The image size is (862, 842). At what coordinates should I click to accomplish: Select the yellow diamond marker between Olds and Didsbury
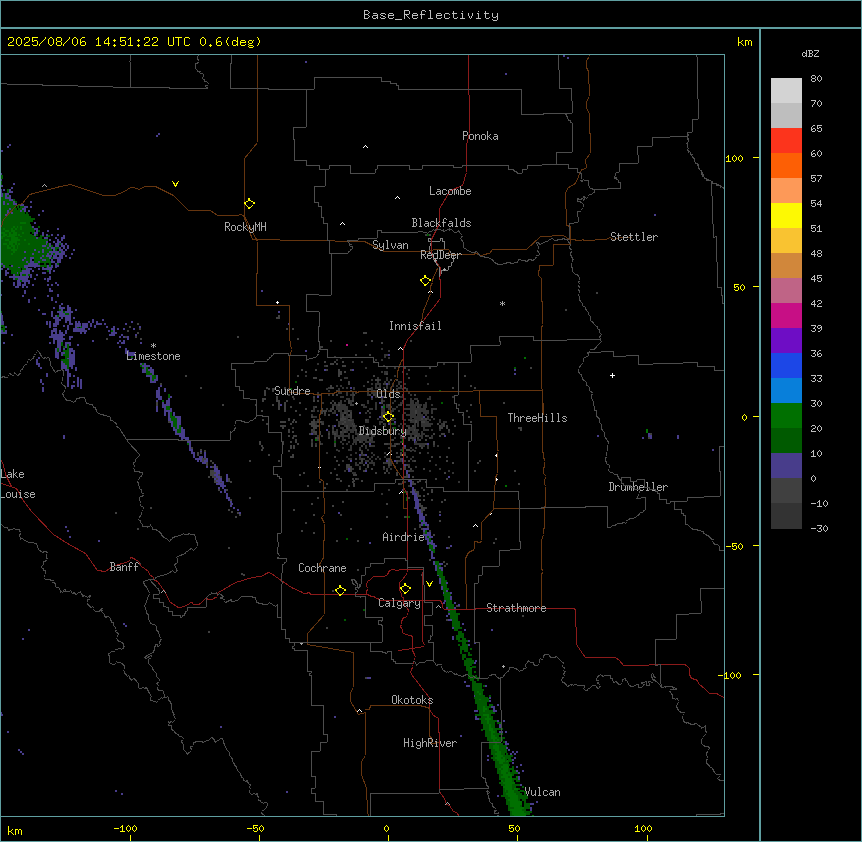pos(388,417)
